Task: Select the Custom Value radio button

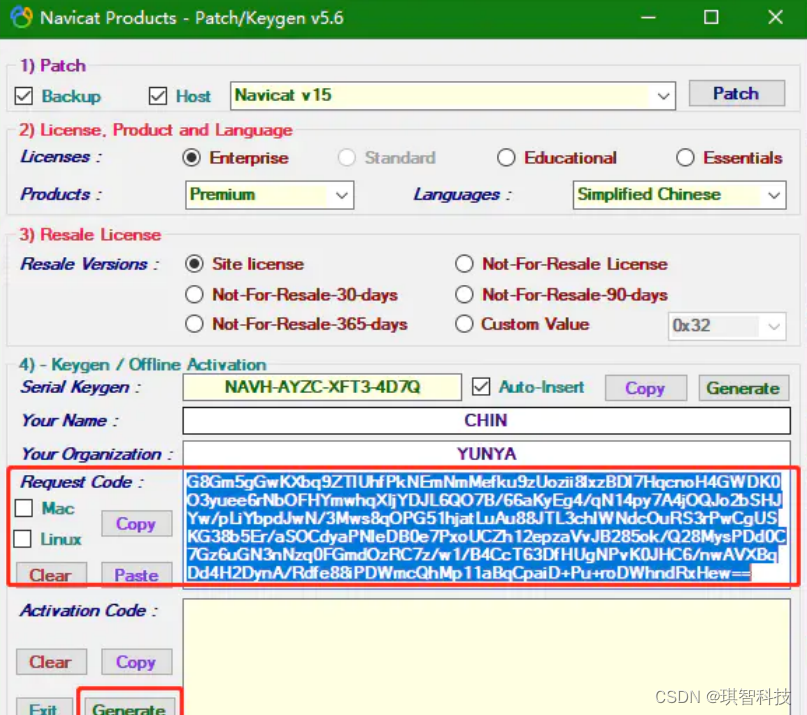Action: [464, 324]
